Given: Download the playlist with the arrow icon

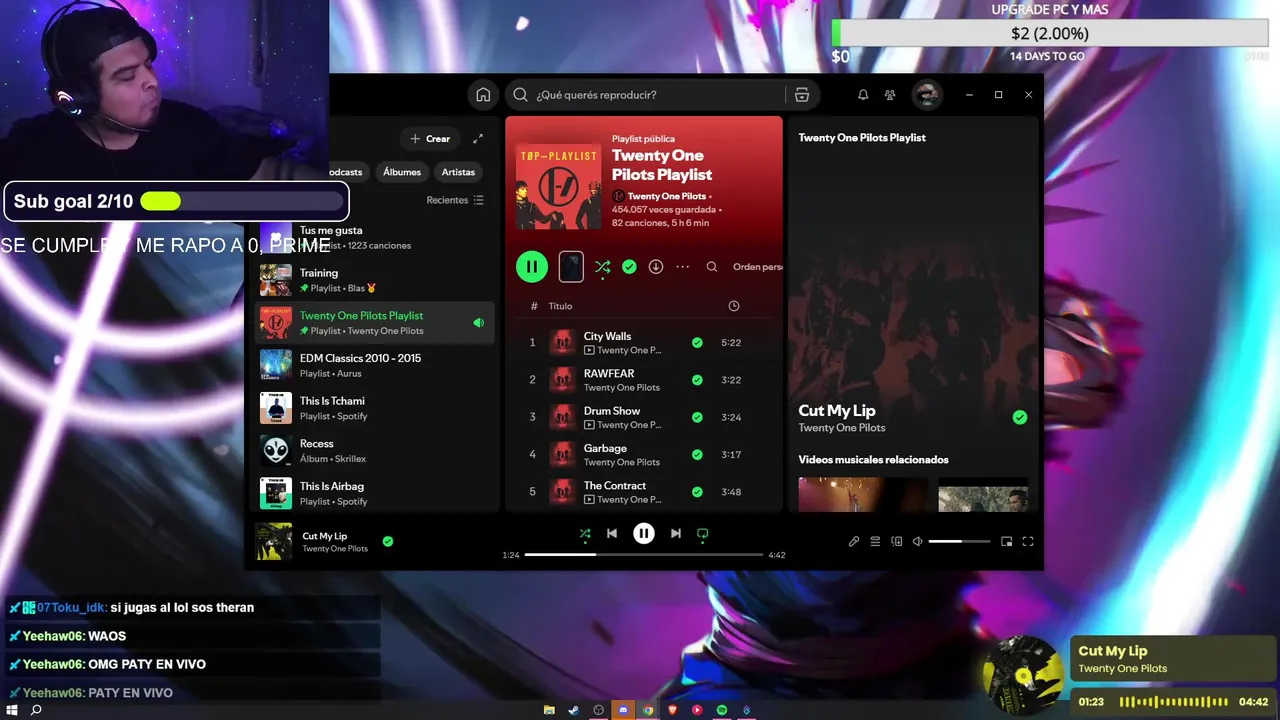Looking at the screenshot, I should [656, 267].
